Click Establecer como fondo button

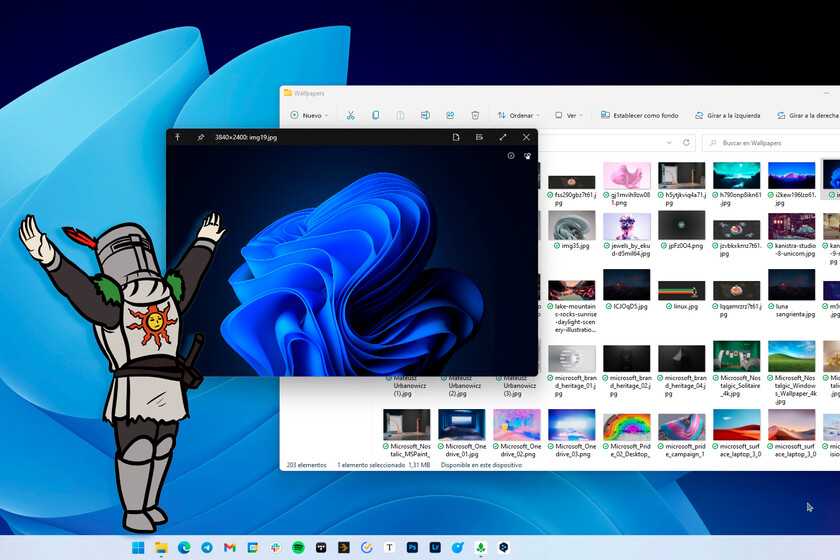639,115
